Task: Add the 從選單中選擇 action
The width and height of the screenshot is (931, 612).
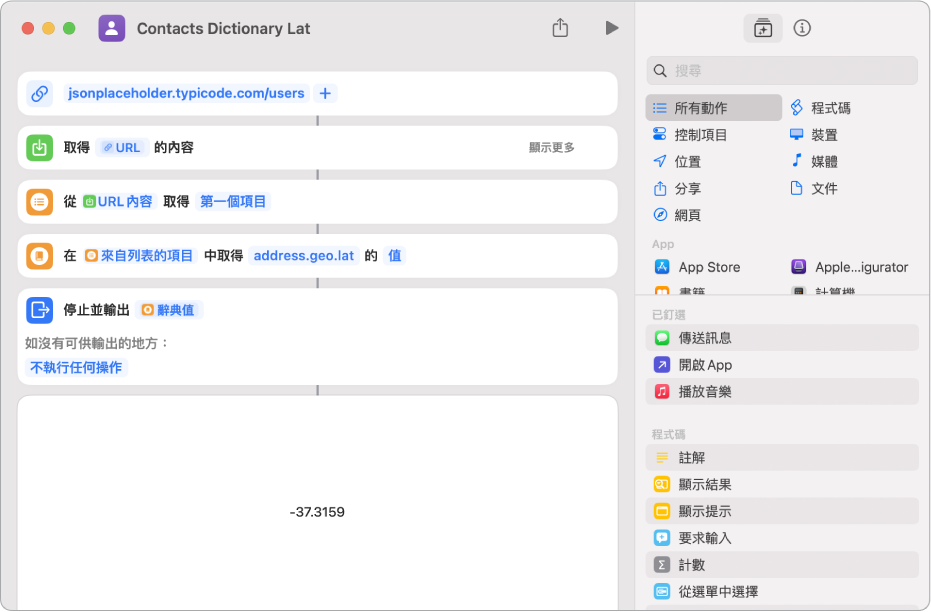Action: pyautogui.click(x=782, y=591)
